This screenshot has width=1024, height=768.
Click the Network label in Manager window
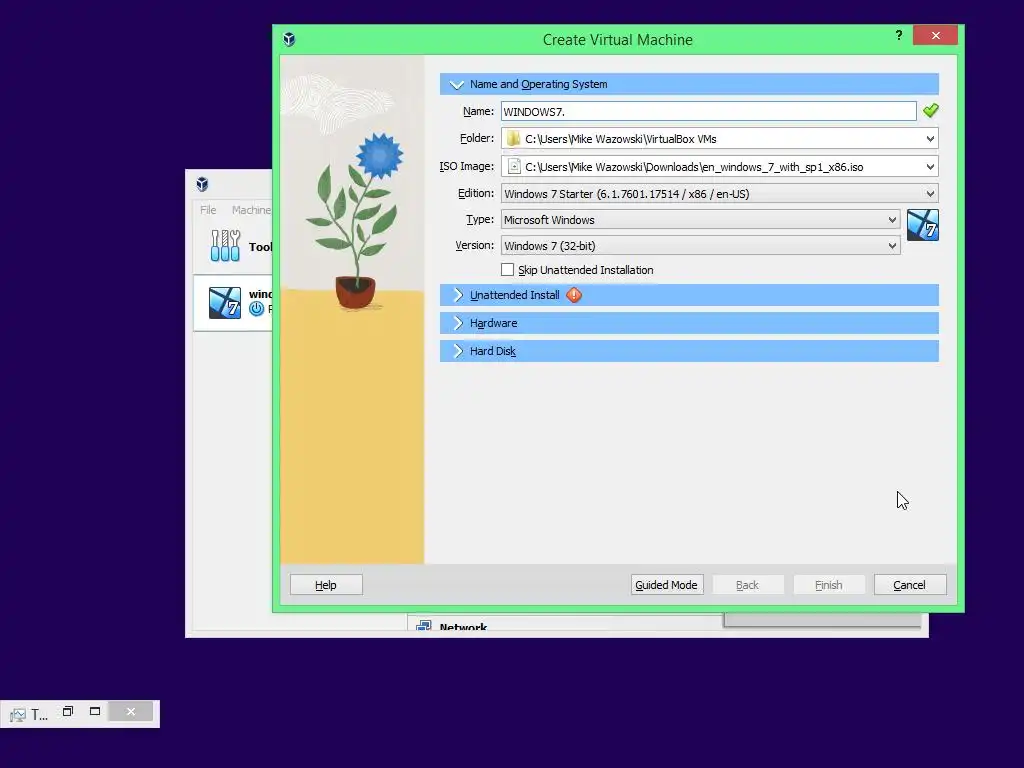point(463,627)
